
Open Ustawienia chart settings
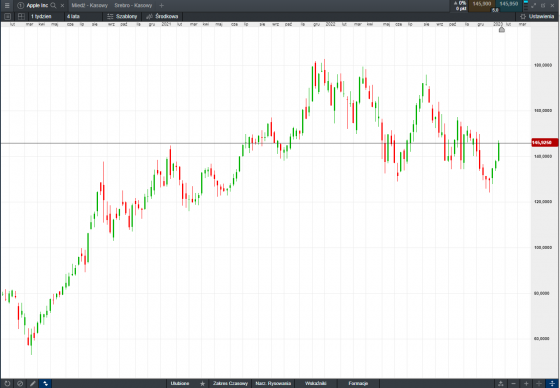[x=537, y=16]
